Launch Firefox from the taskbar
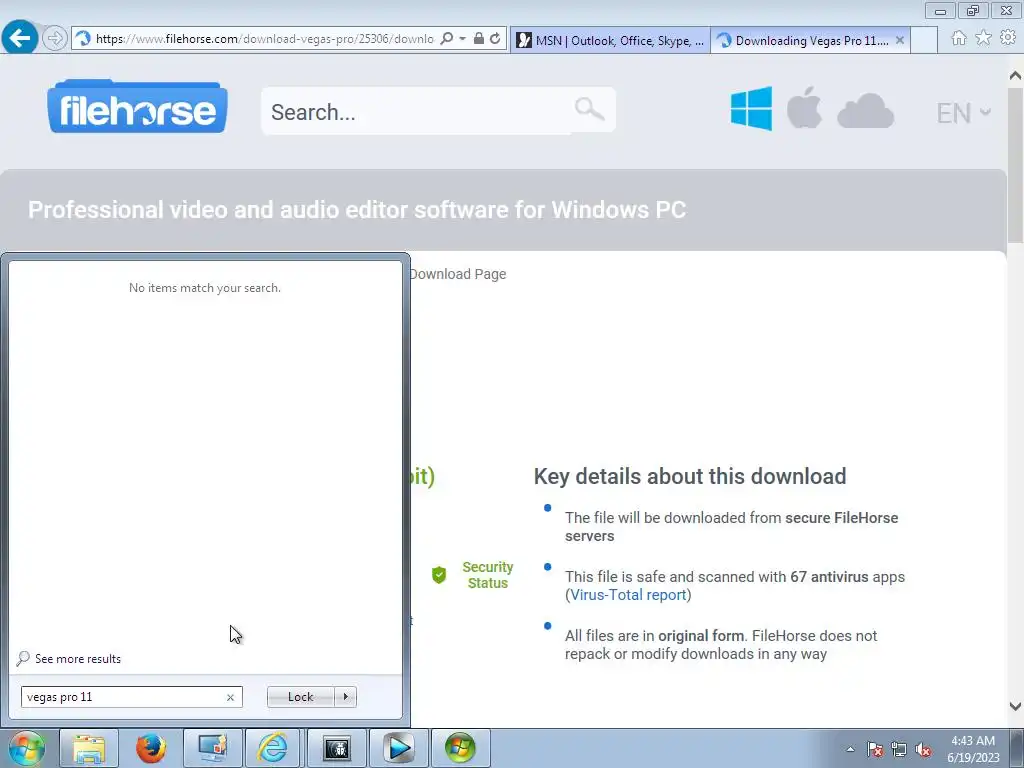Screen dimensions: 1024x768 click(151, 748)
